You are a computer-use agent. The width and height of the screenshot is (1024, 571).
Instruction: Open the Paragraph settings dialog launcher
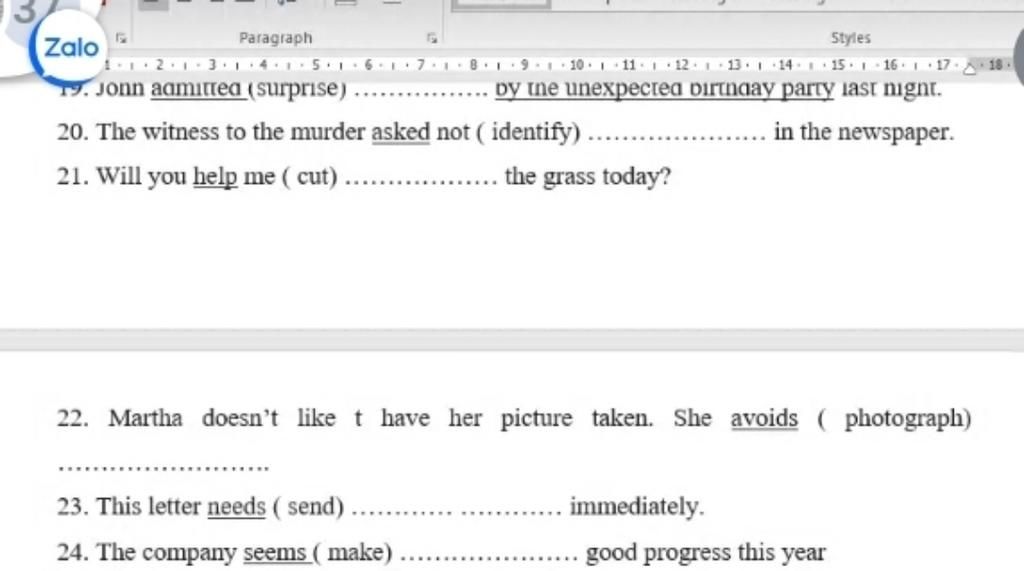pos(432,38)
